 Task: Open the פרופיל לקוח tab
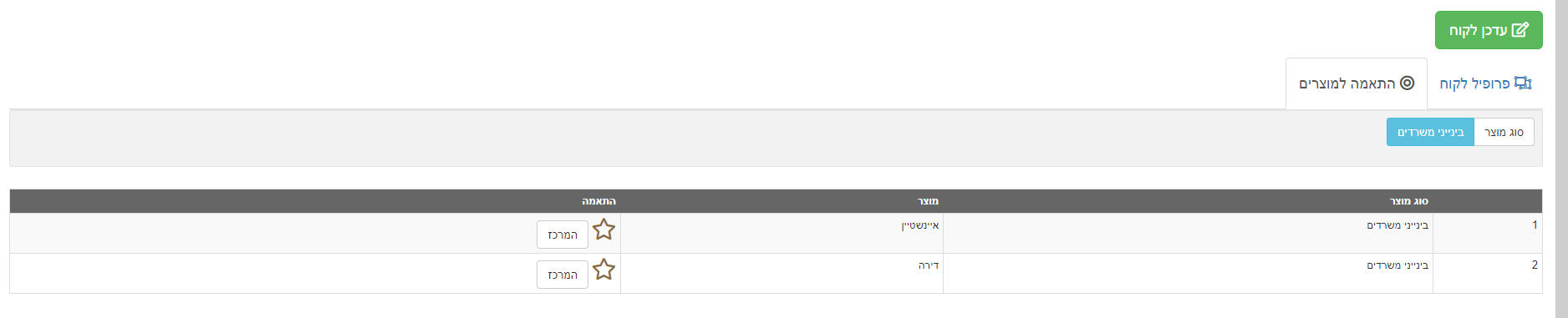click(x=1485, y=83)
